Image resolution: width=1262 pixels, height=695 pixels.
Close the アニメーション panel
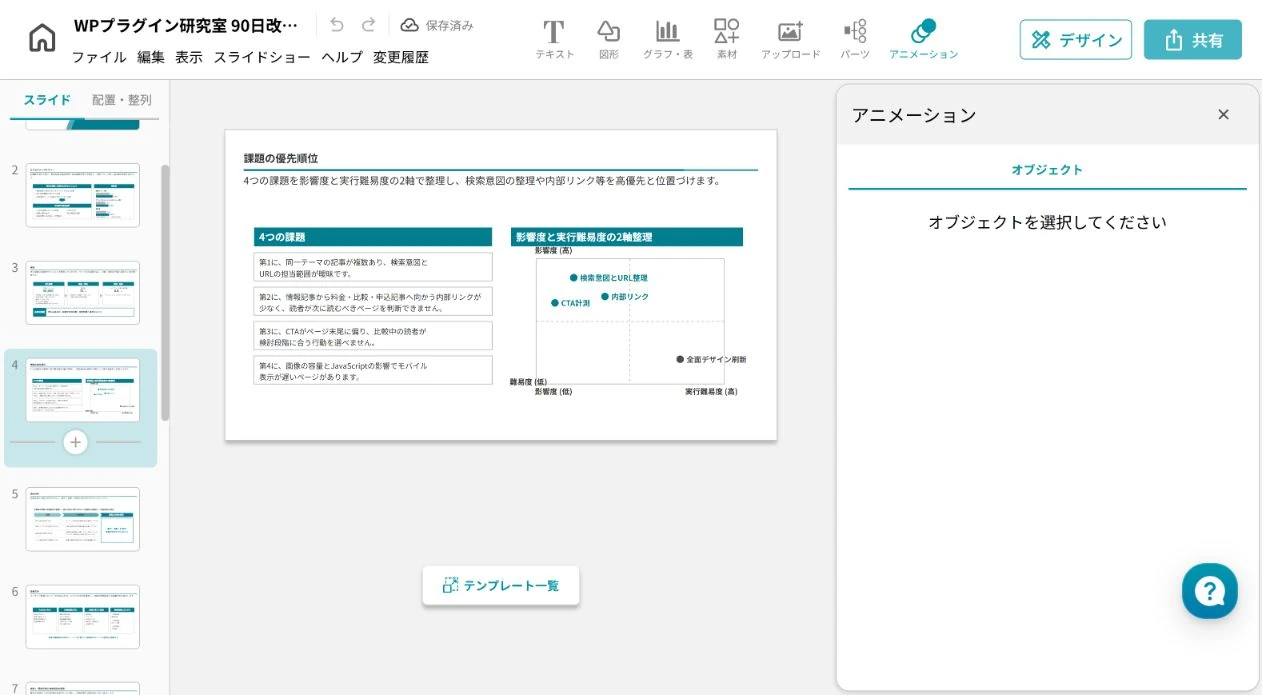[x=1223, y=114]
